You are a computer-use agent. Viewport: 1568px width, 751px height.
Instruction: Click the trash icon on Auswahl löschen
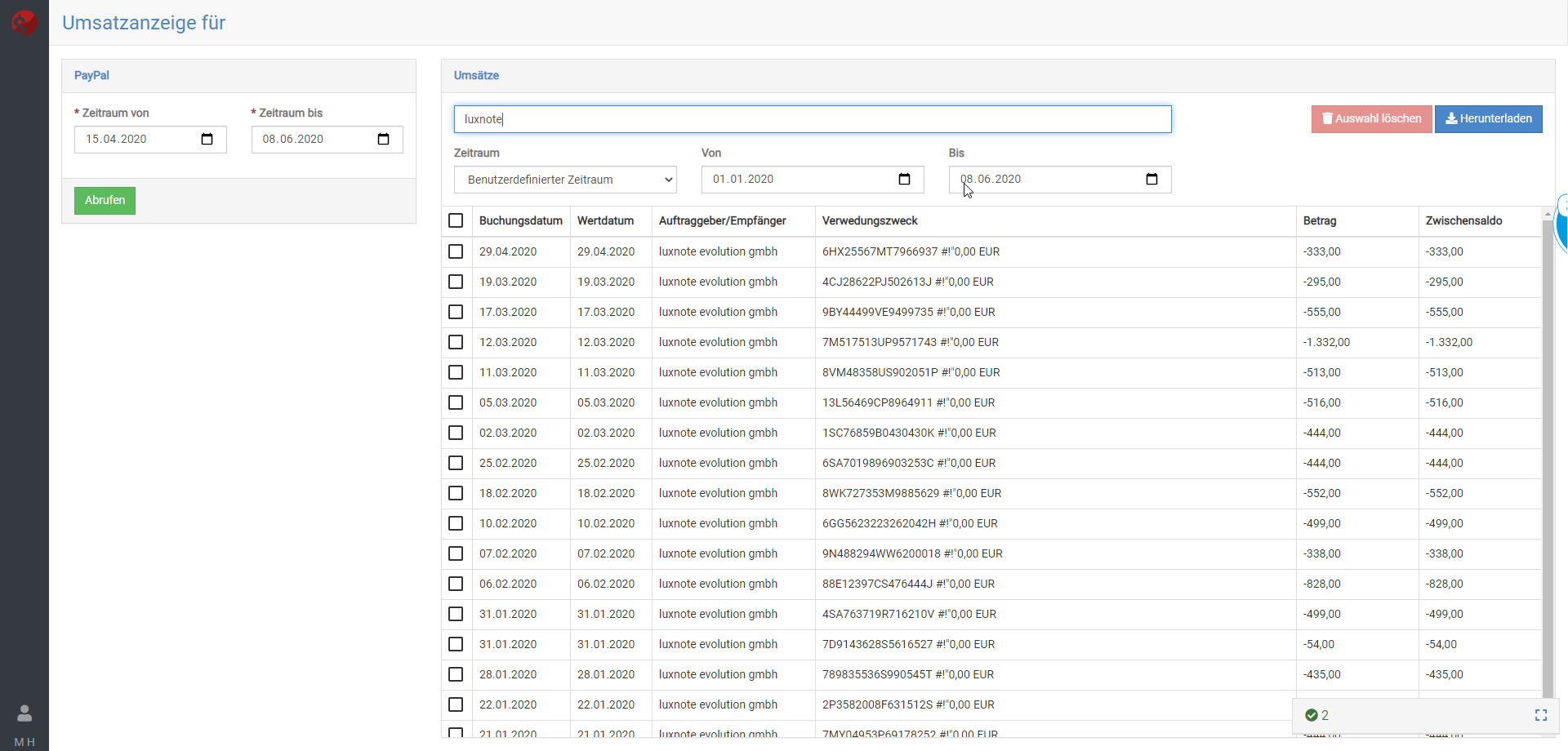pyautogui.click(x=1327, y=118)
